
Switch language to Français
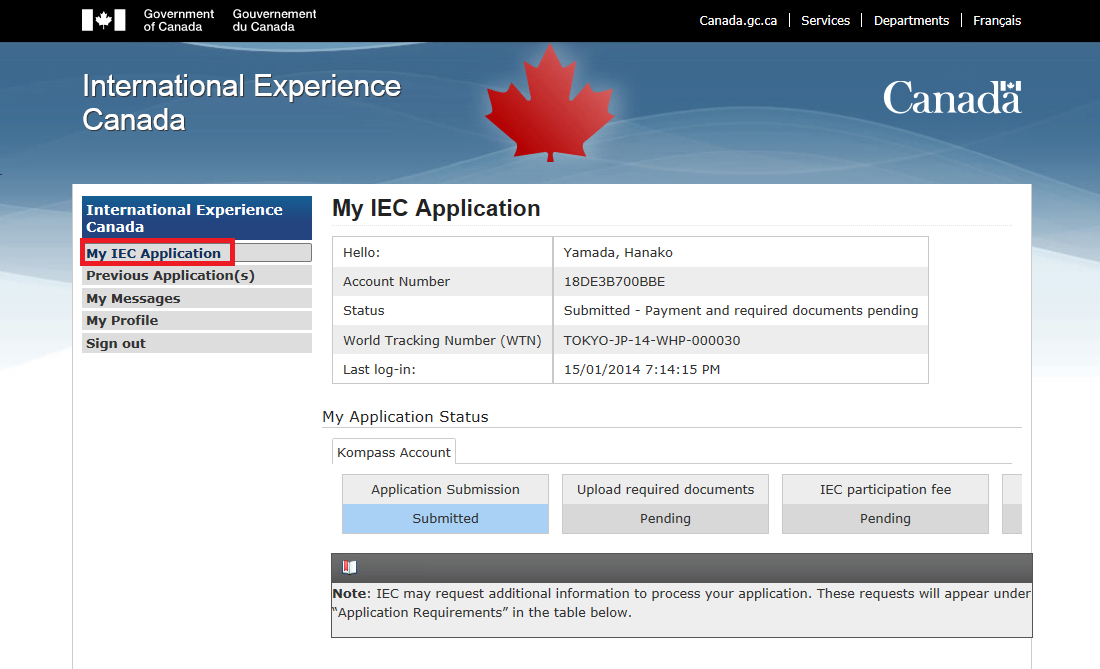tap(997, 20)
